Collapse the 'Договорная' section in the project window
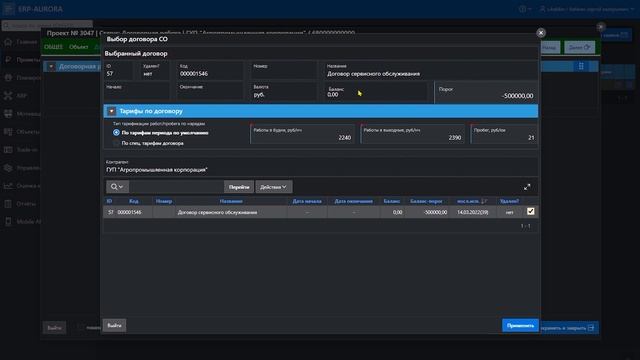 51,66
